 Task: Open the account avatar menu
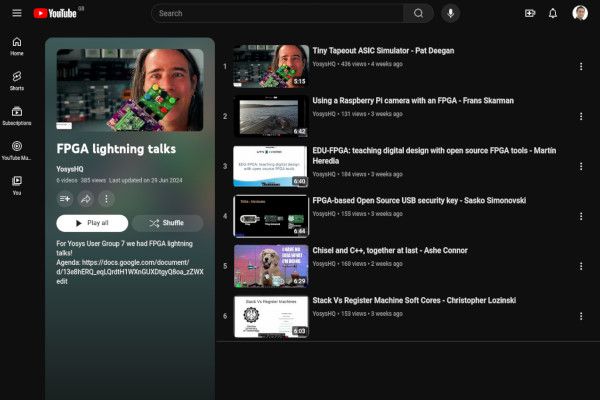point(580,13)
